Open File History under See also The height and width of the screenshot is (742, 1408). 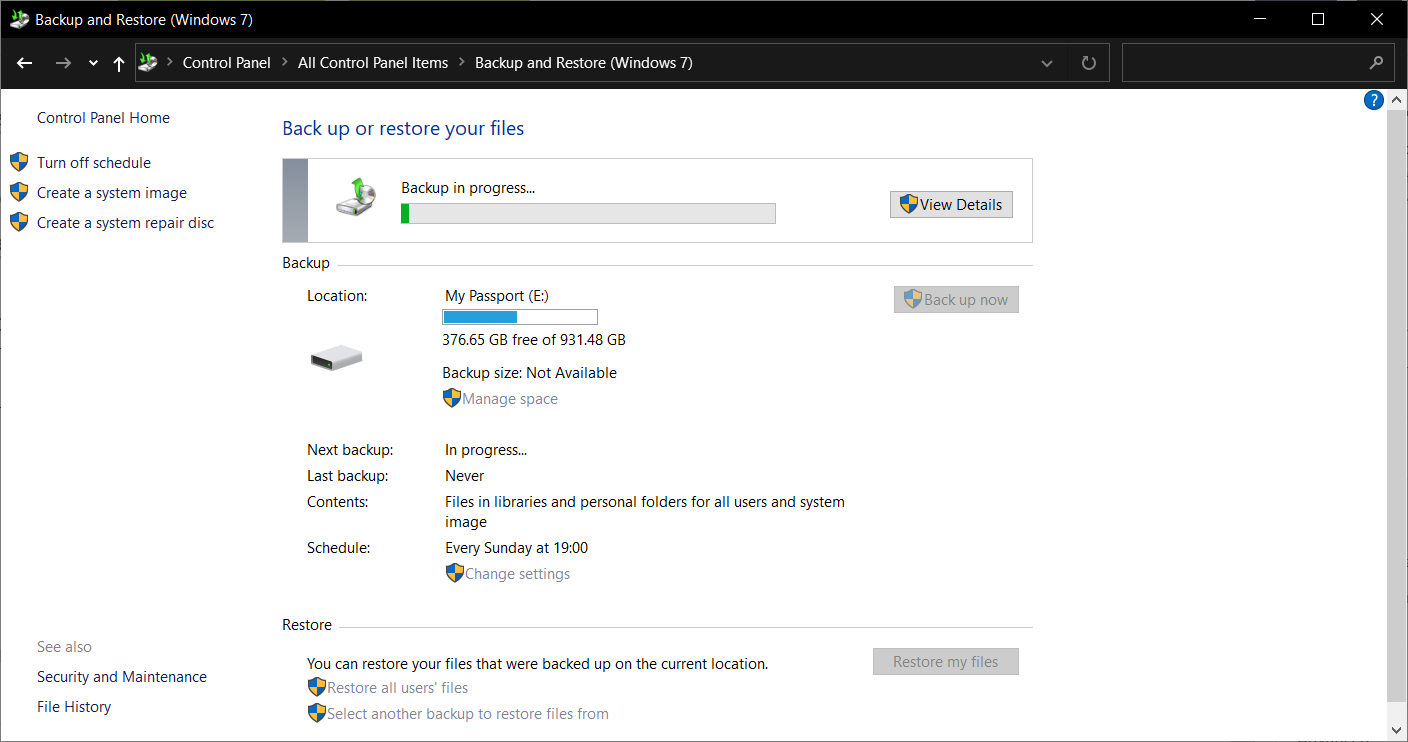pyautogui.click(x=74, y=707)
